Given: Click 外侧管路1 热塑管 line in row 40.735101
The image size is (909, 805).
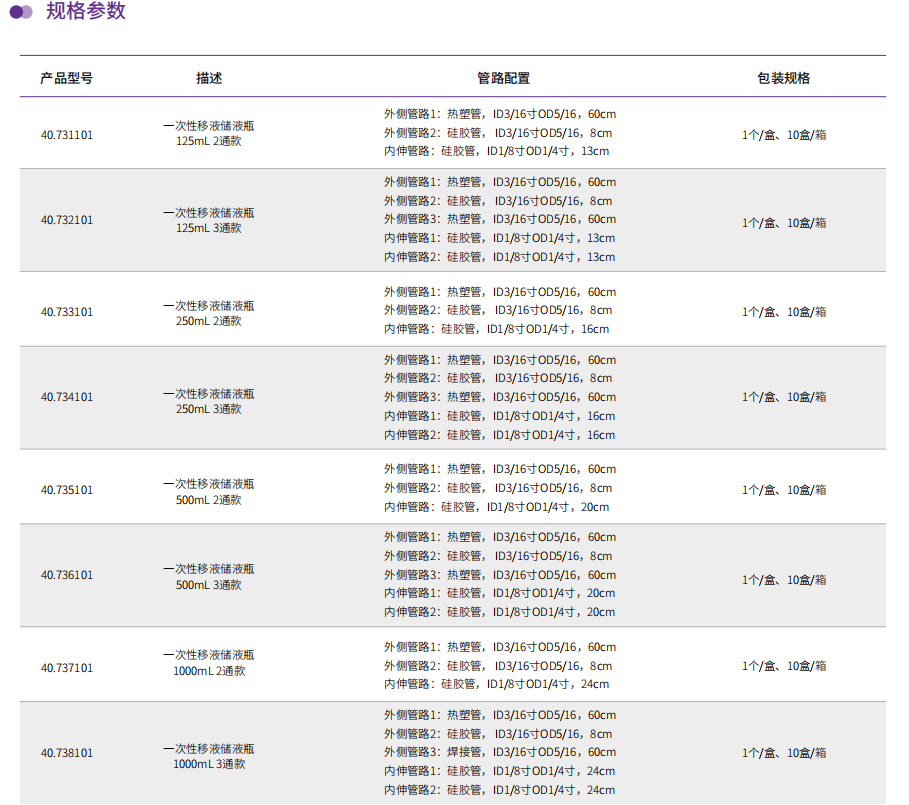Looking at the screenshot, I should [500, 469].
